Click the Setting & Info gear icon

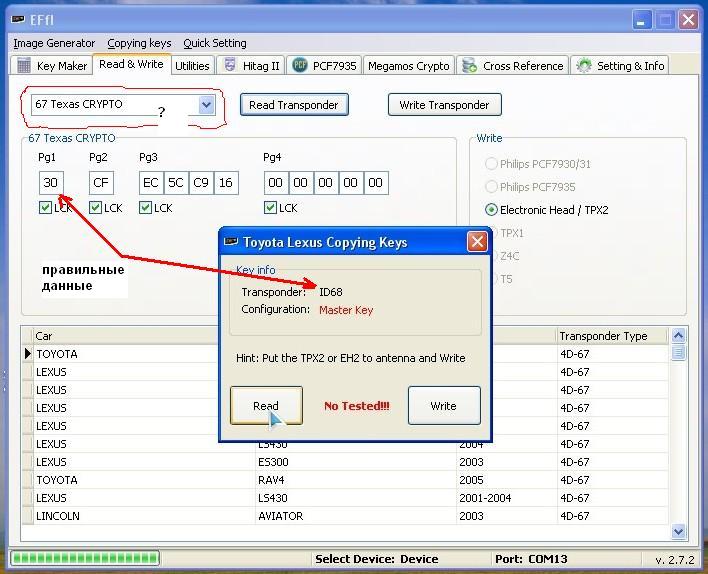tap(583, 65)
